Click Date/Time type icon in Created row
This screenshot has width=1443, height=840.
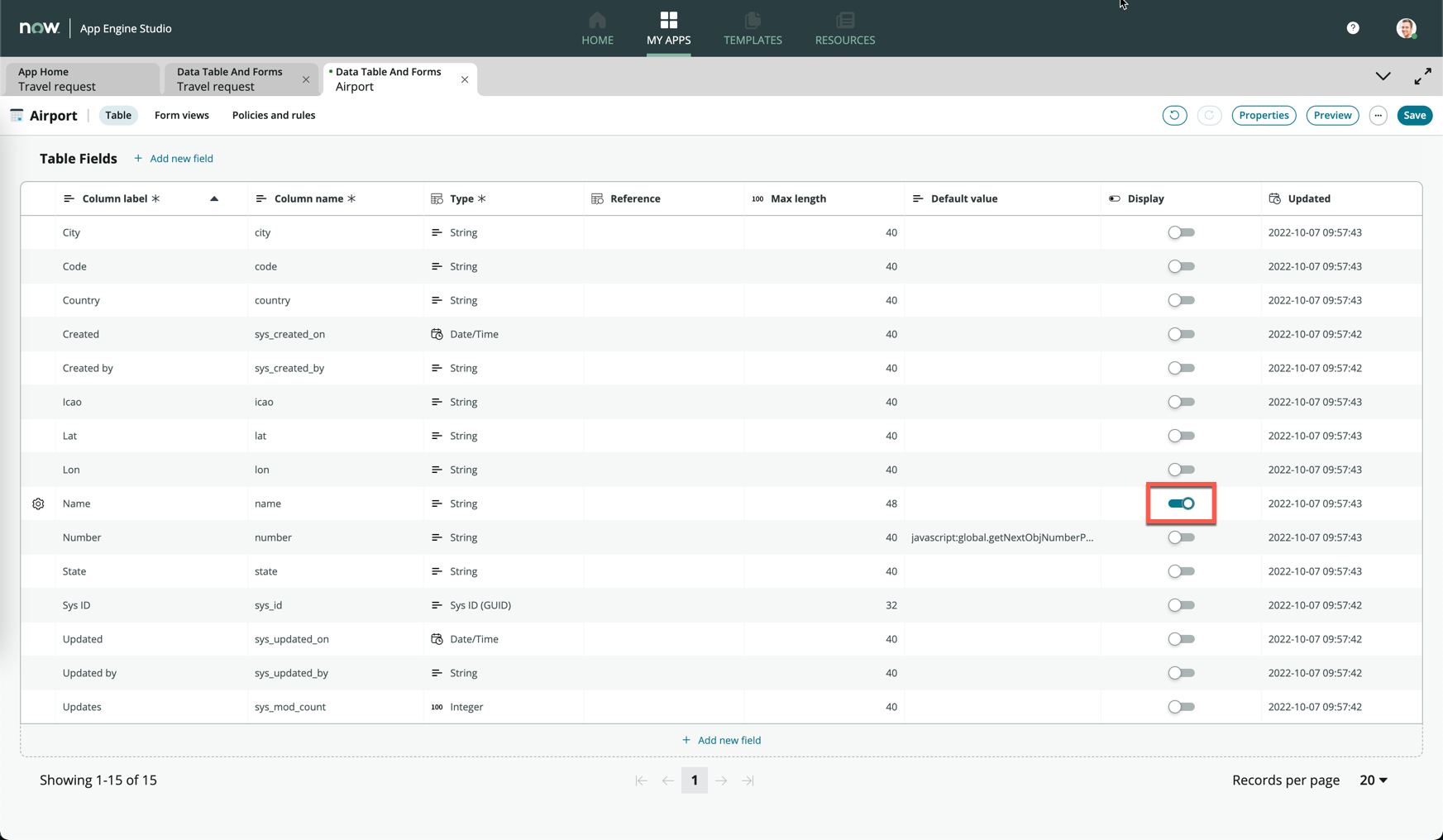tap(437, 334)
